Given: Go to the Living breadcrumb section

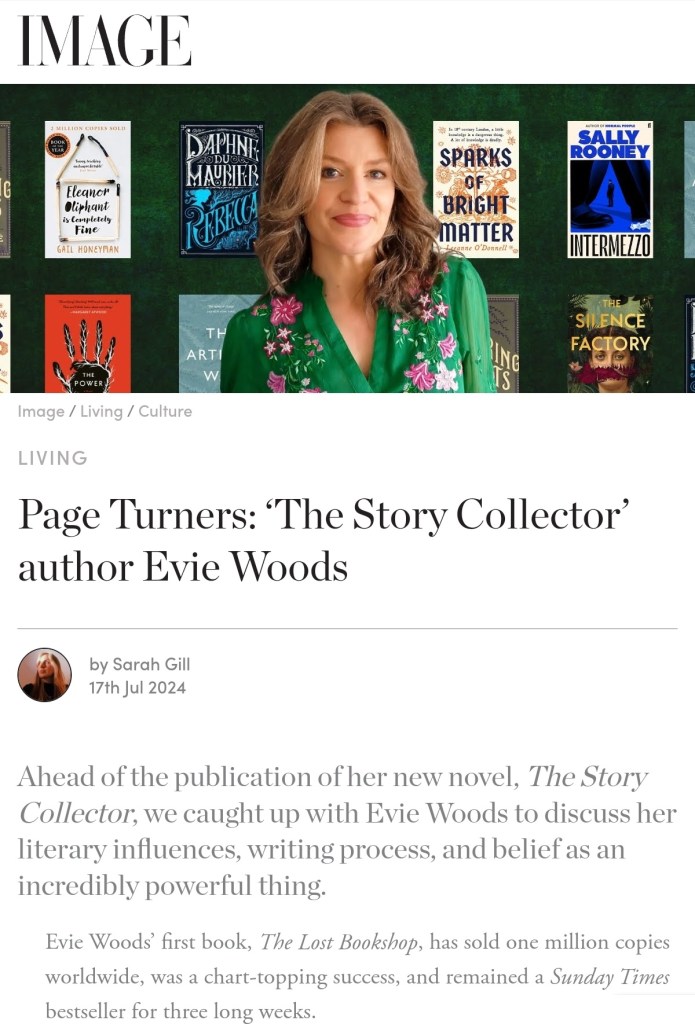Looking at the screenshot, I should [101, 411].
